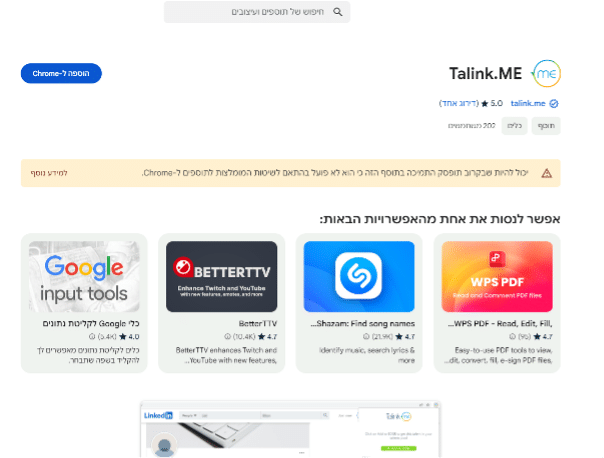Open the single rating link beside 5.0
604x458 pixels.
pyautogui.click(x=459, y=103)
